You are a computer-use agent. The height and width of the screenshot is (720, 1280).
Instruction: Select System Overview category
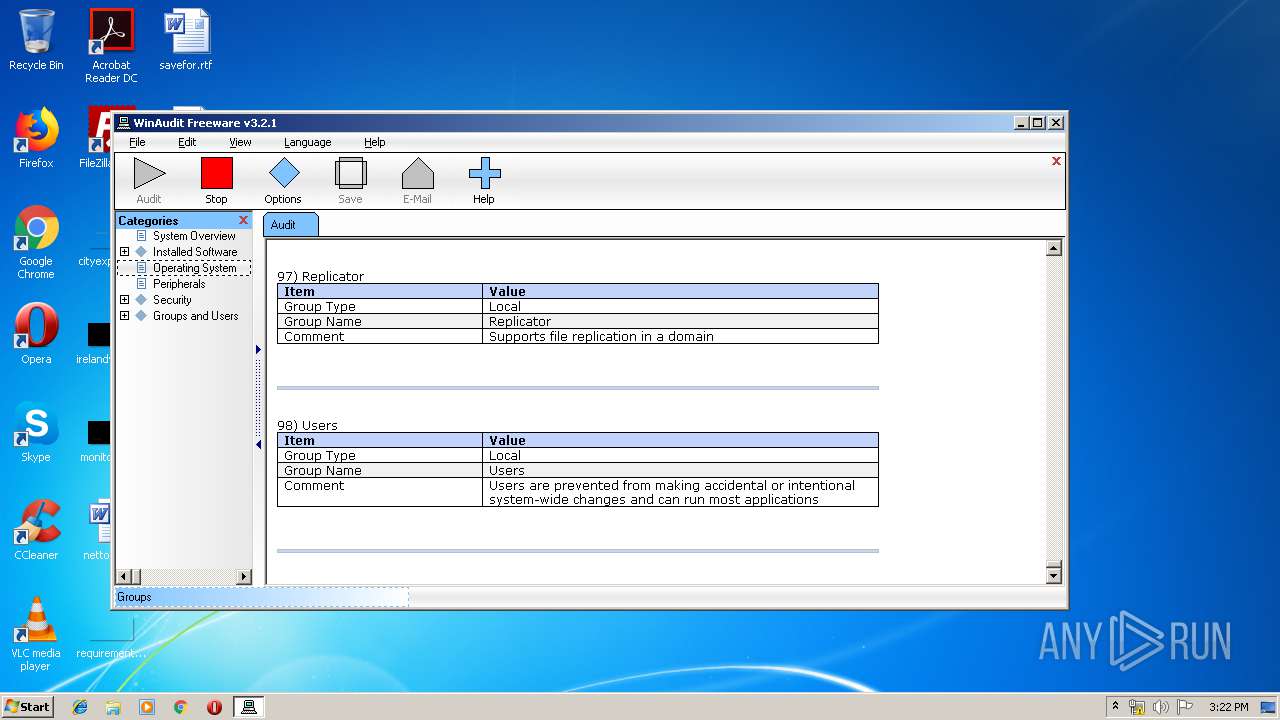point(194,236)
